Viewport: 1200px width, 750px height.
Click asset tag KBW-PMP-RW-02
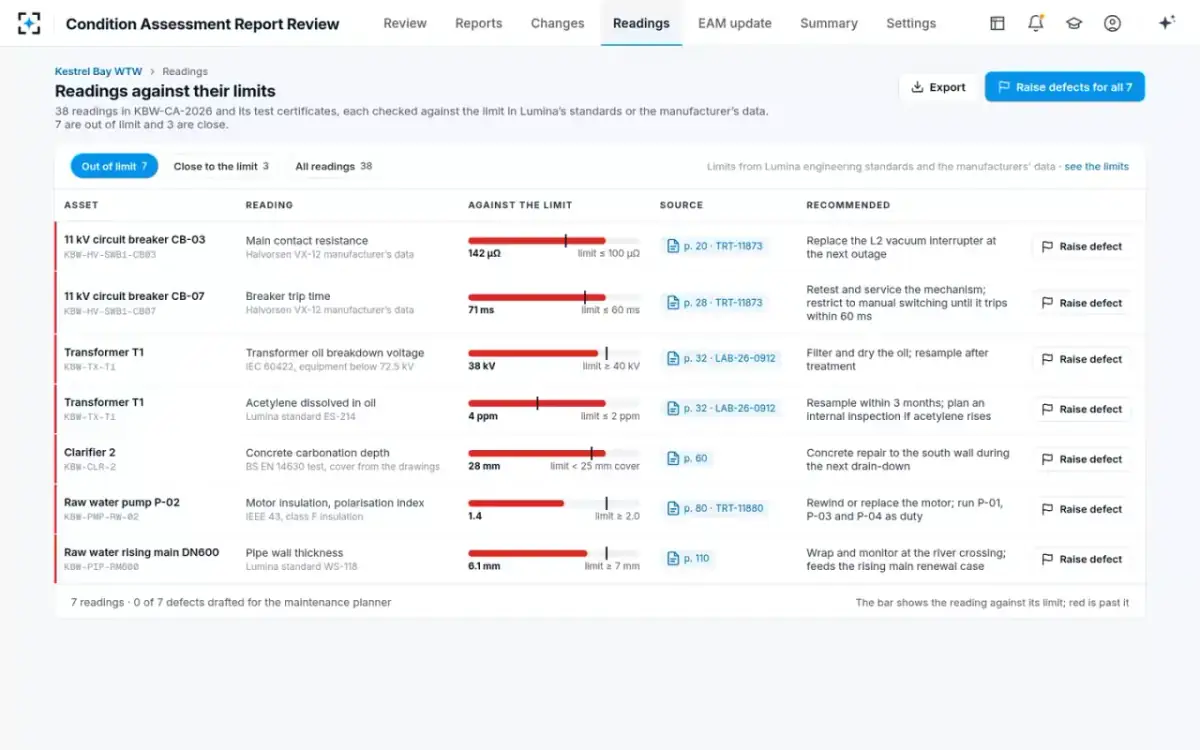tap(101, 517)
